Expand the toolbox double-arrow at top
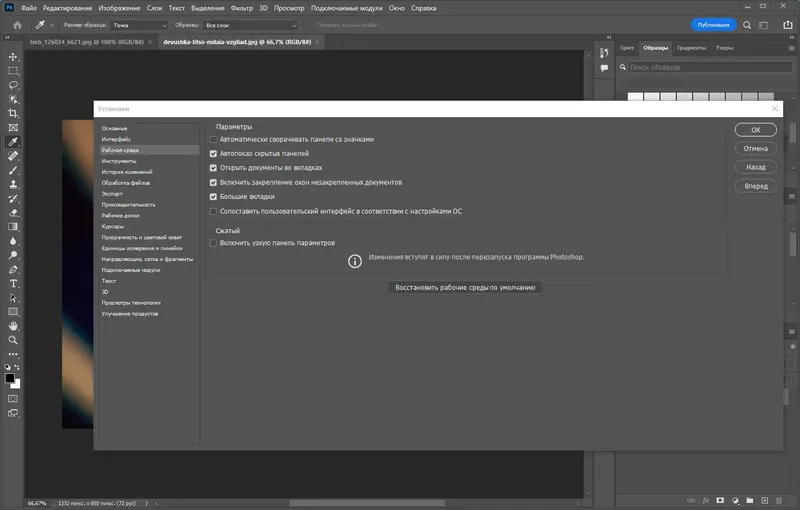 [7, 37]
